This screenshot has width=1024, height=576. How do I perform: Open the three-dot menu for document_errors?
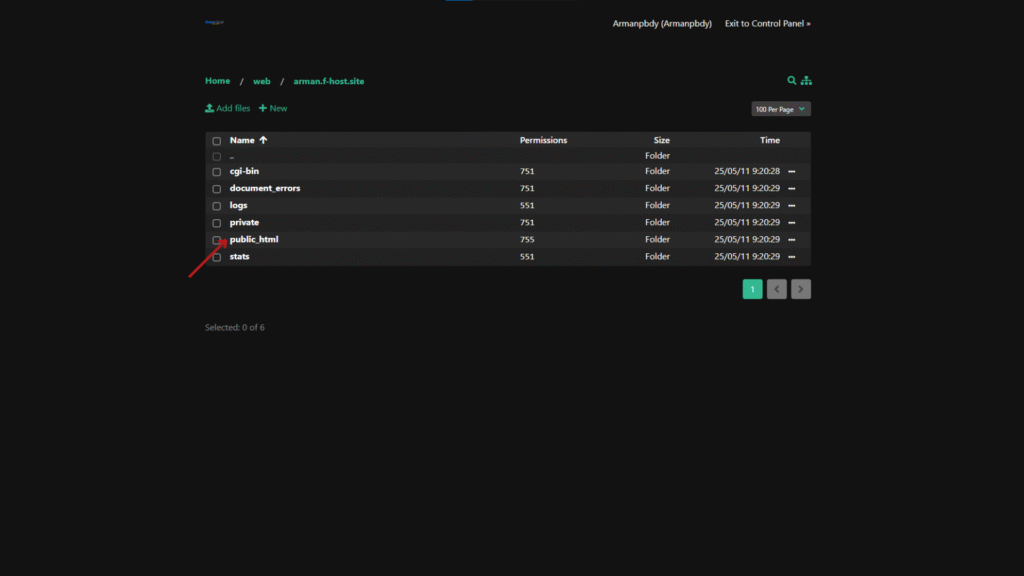[791, 189]
